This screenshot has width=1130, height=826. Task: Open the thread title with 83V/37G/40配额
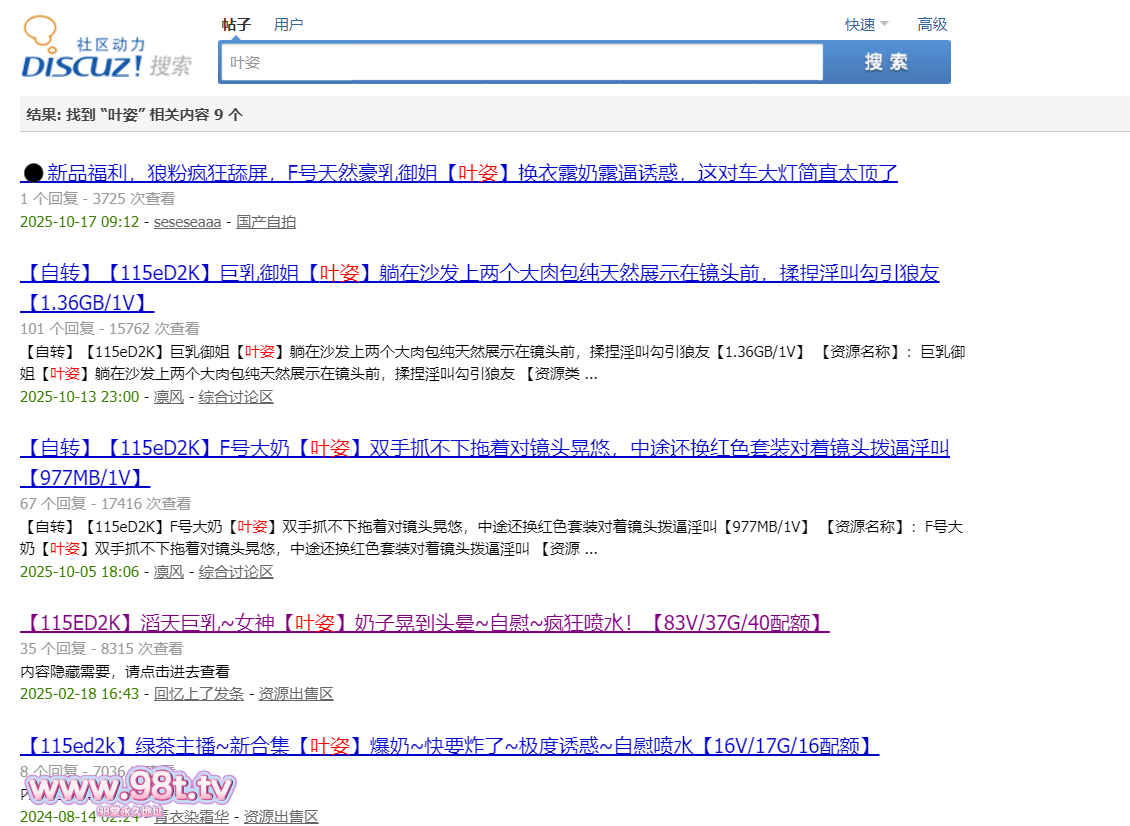click(425, 624)
